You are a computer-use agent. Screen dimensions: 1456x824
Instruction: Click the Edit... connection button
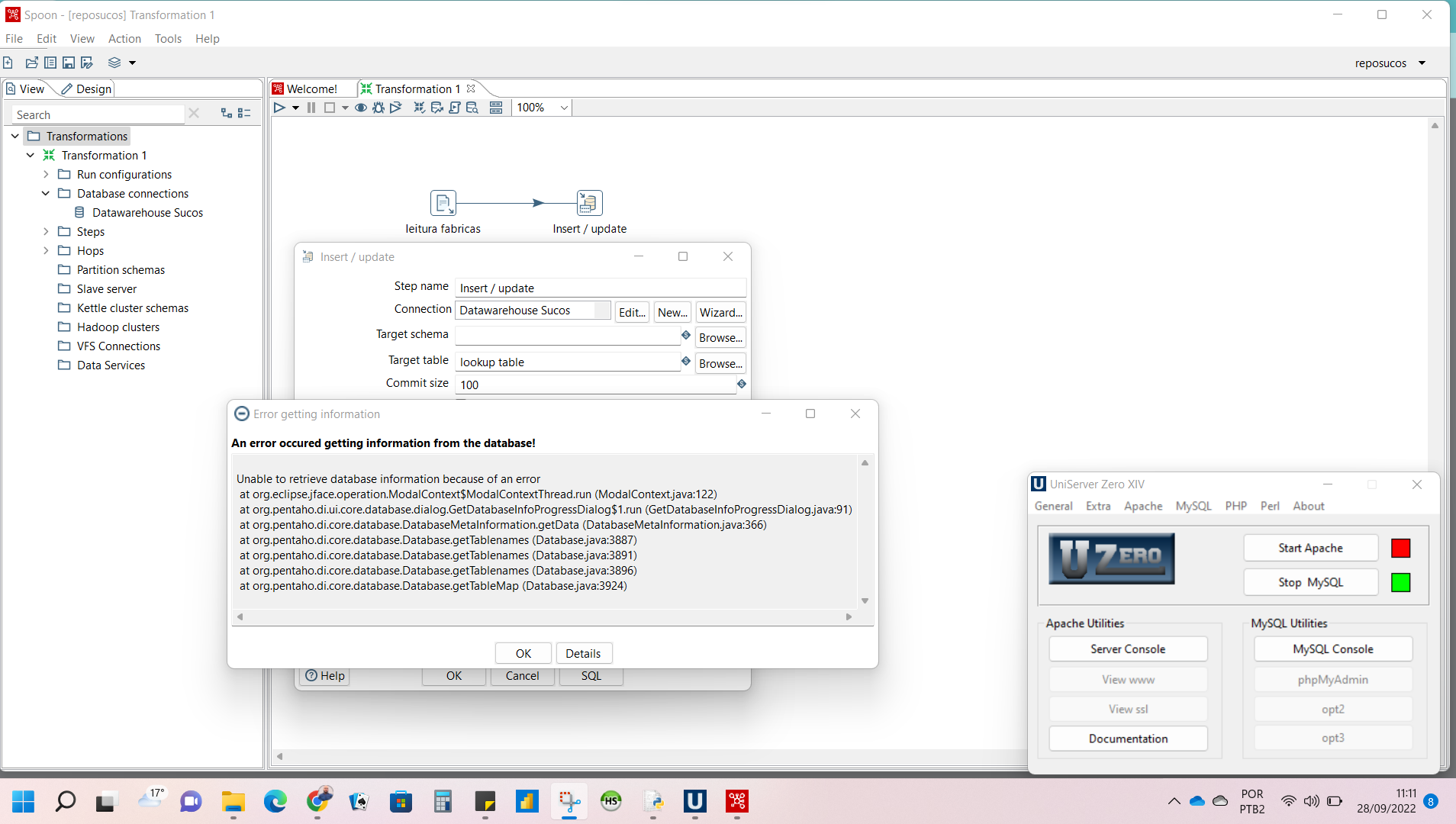coord(632,312)
